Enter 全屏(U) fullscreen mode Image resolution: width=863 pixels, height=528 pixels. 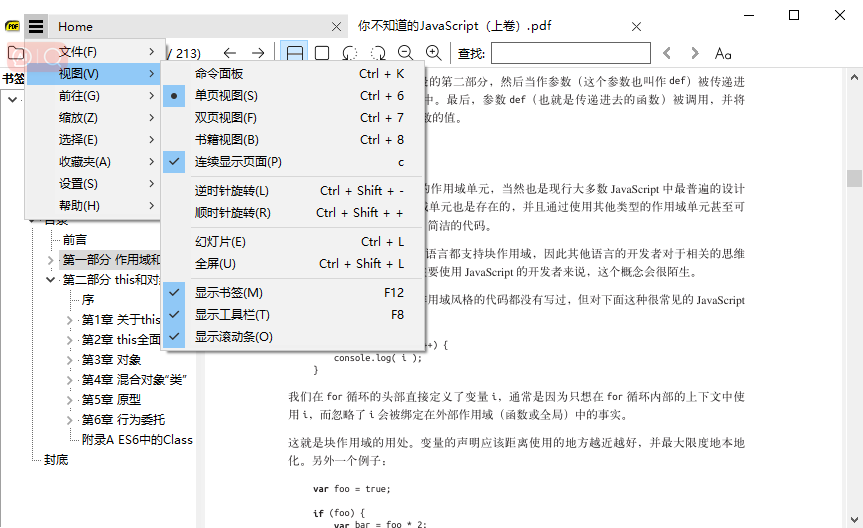click(x=293, y=264)
